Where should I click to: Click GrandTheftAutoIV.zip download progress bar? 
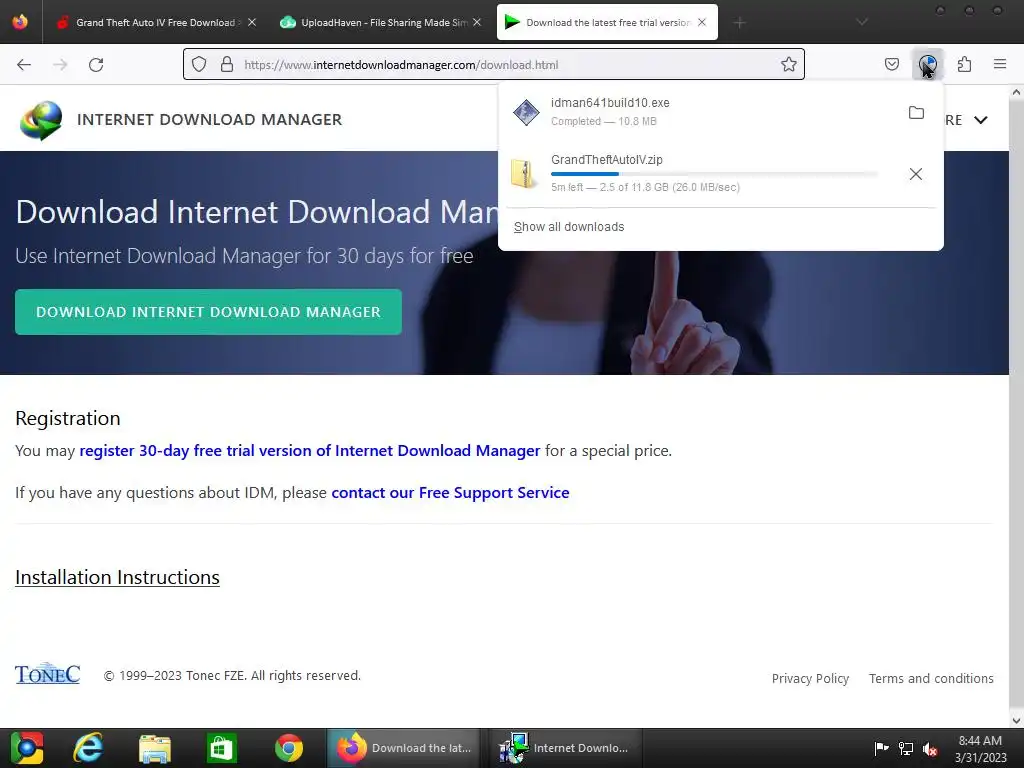(x=714, y=174)
